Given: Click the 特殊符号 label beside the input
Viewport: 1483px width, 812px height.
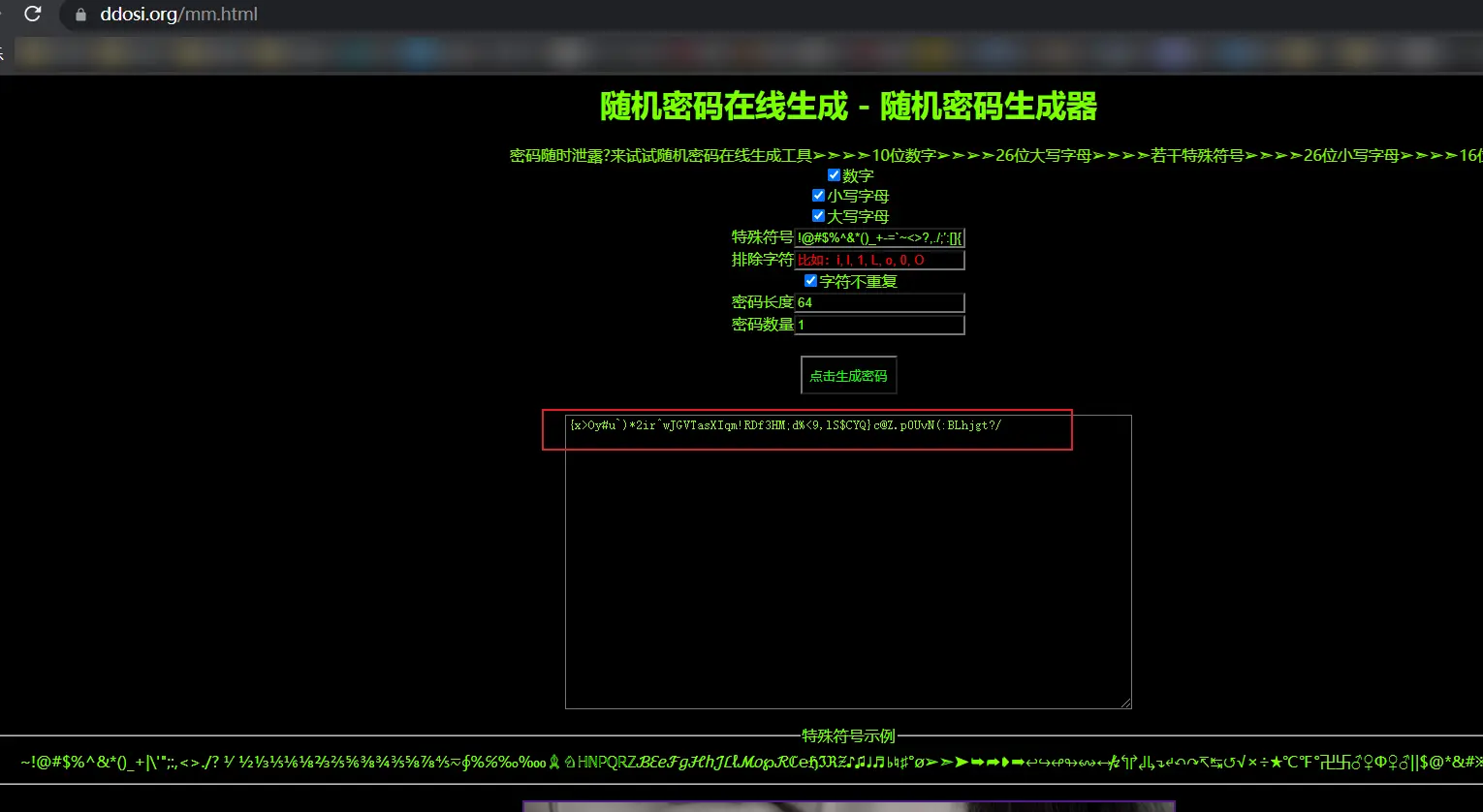Looking at the screenshot, I should click(763, 237).
